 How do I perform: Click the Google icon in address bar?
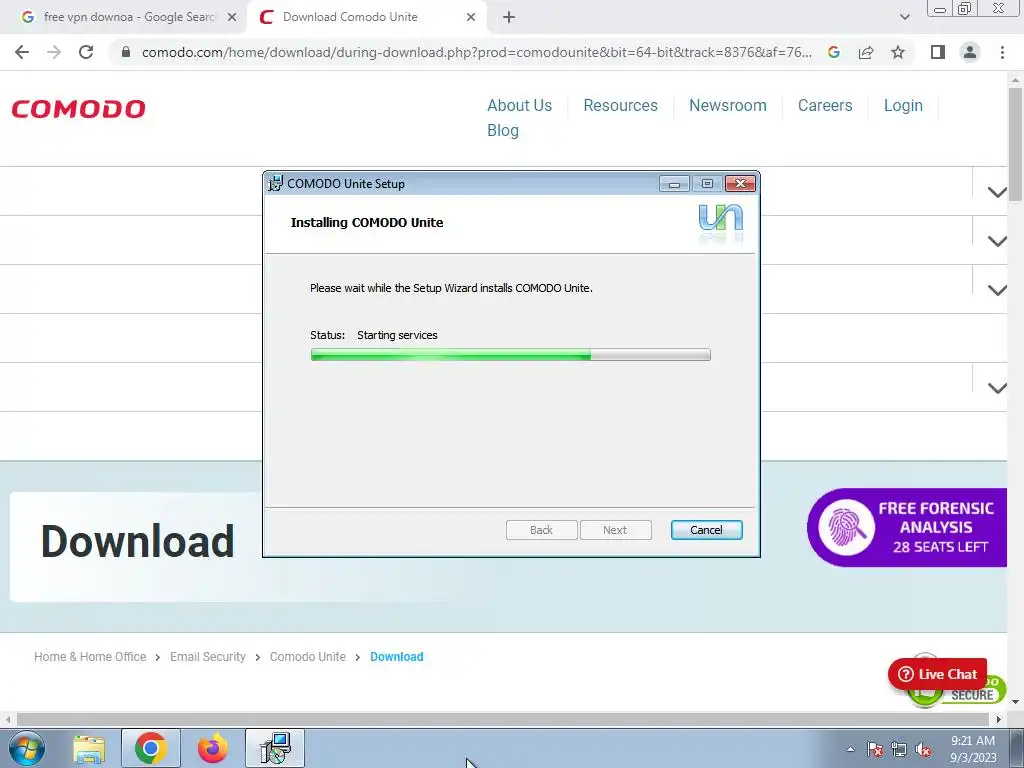(834, 52)
